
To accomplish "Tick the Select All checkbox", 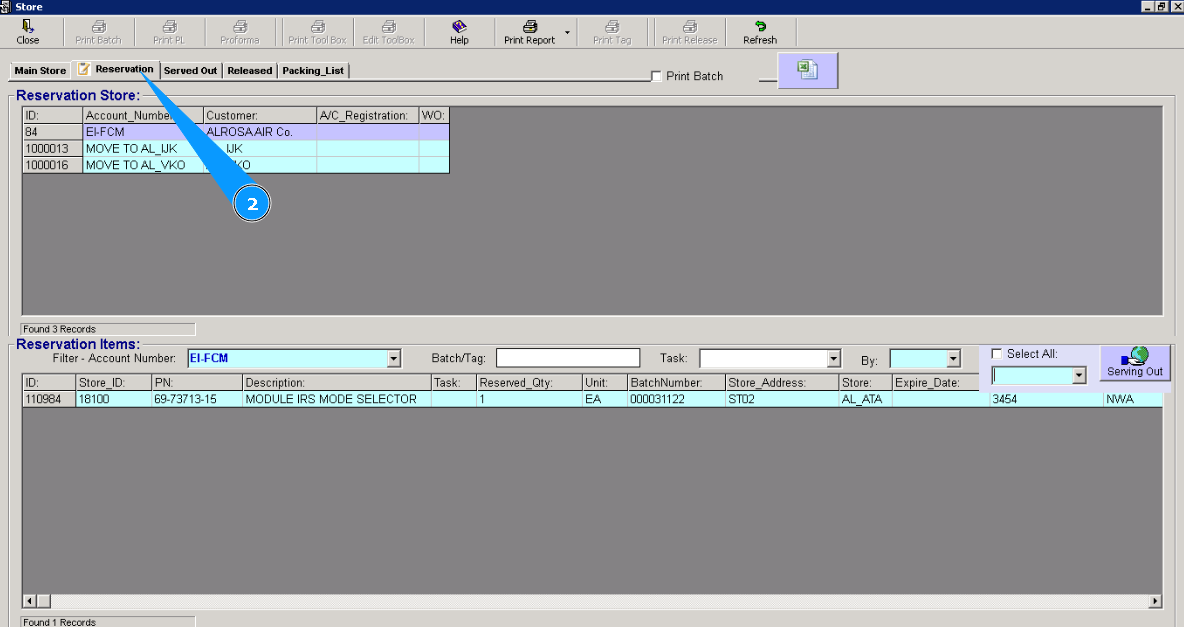I will coord(996,354).
